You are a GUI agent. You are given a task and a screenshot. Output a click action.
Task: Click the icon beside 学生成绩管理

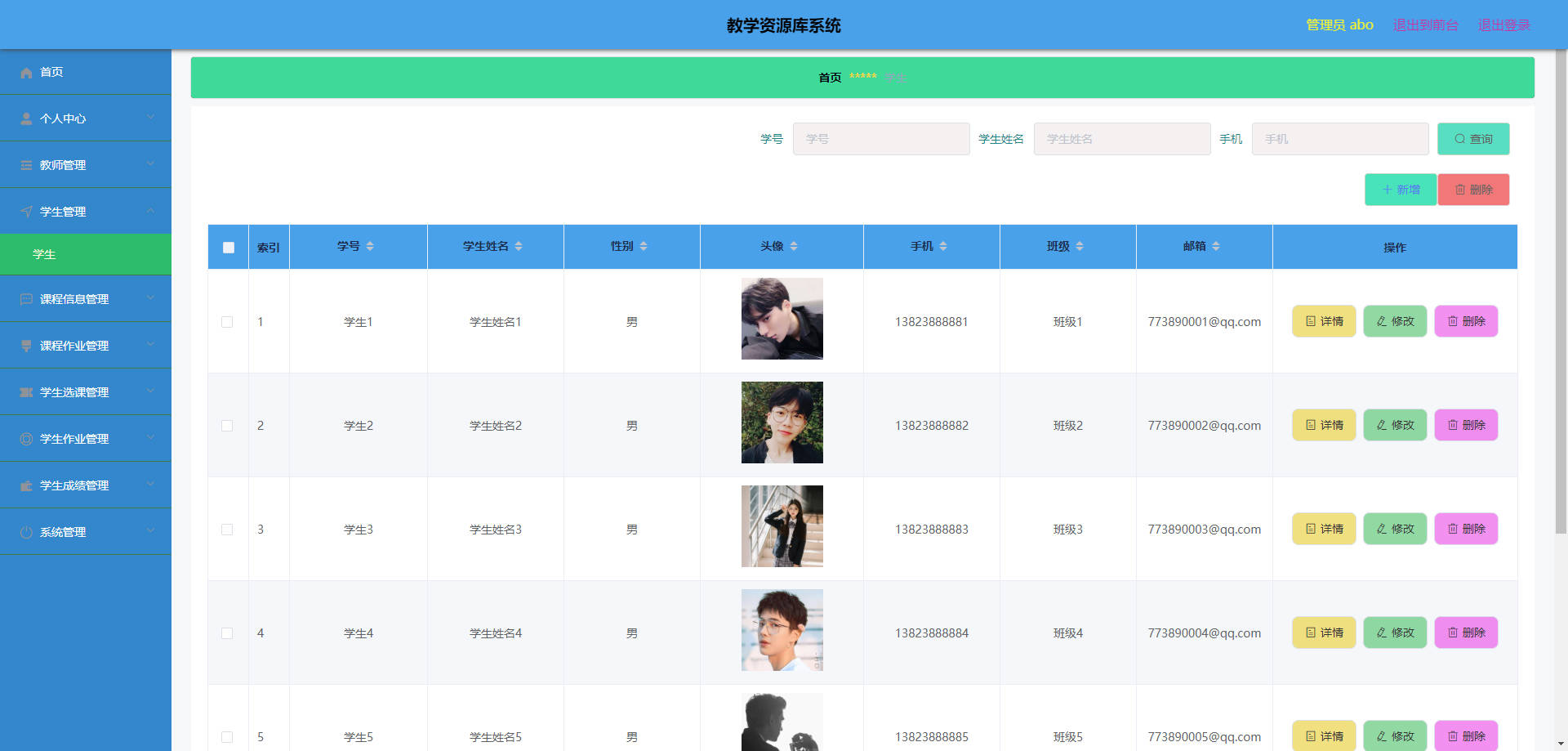(26, 486)
